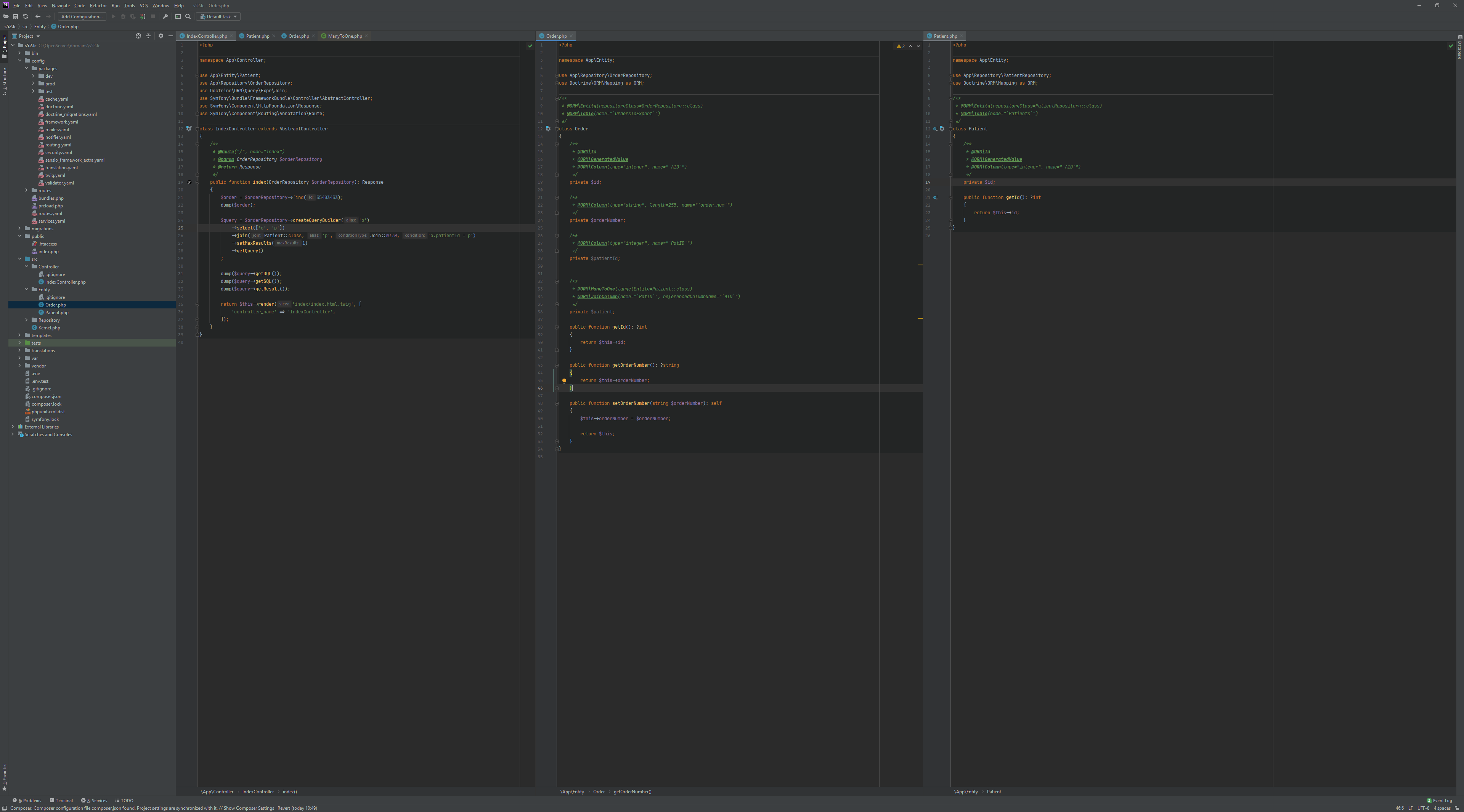Image resolution: width=1464 pixels, height=812 pixels.
Task: Click the 4 spaces indent status
Action: pyautogui.click(x=1442, y=808)
